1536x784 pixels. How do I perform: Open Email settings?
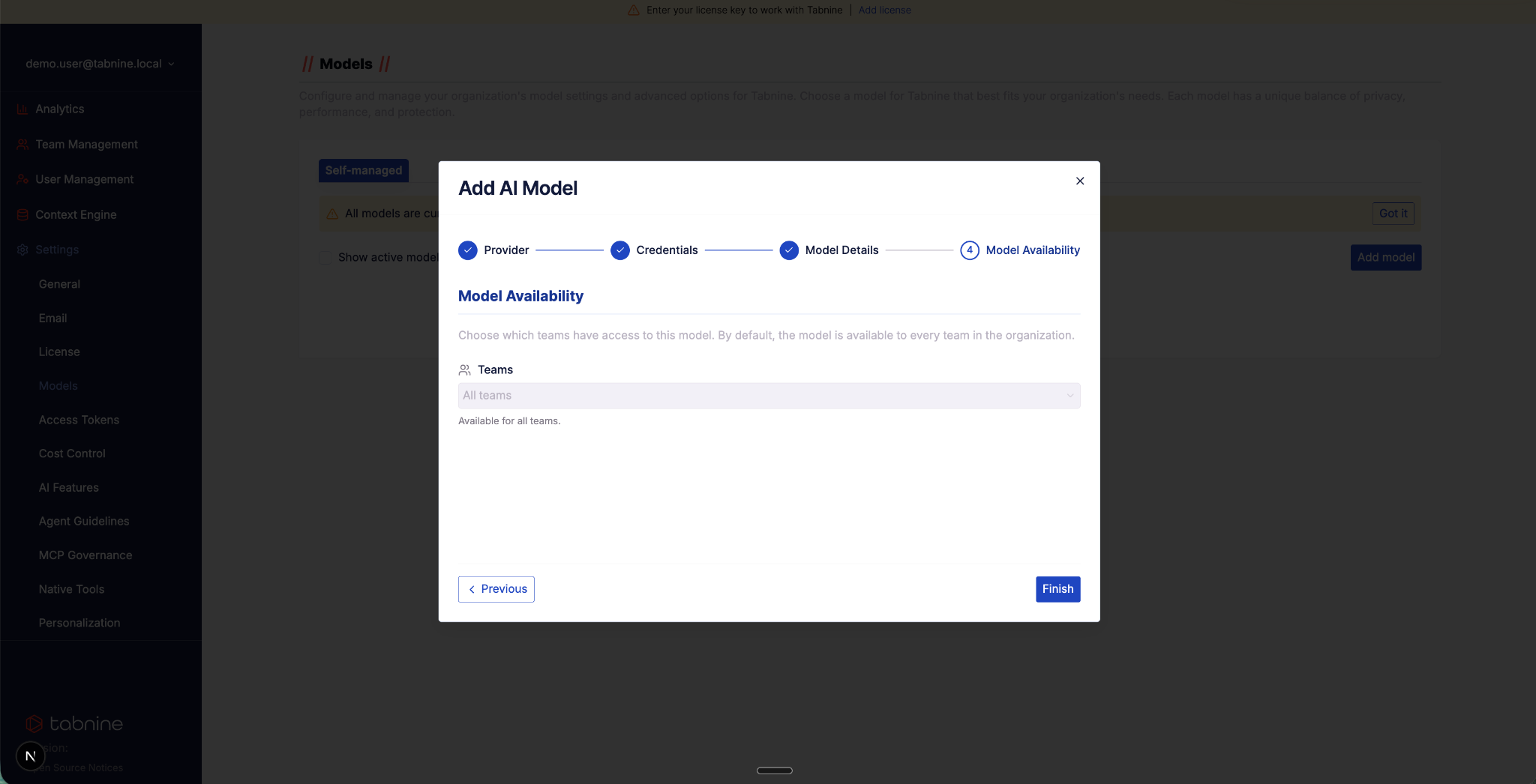52,319
